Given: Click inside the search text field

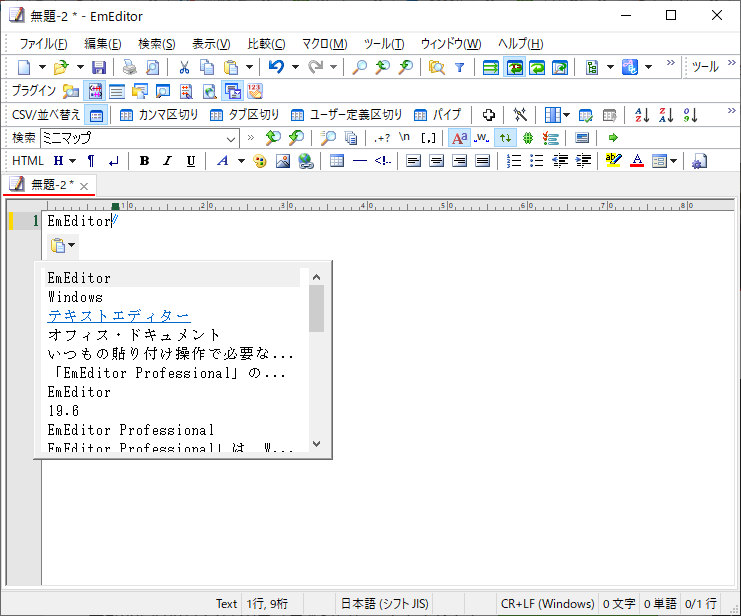Looking at the screenshot, I should pyautogui.click(x=132, y=139).
